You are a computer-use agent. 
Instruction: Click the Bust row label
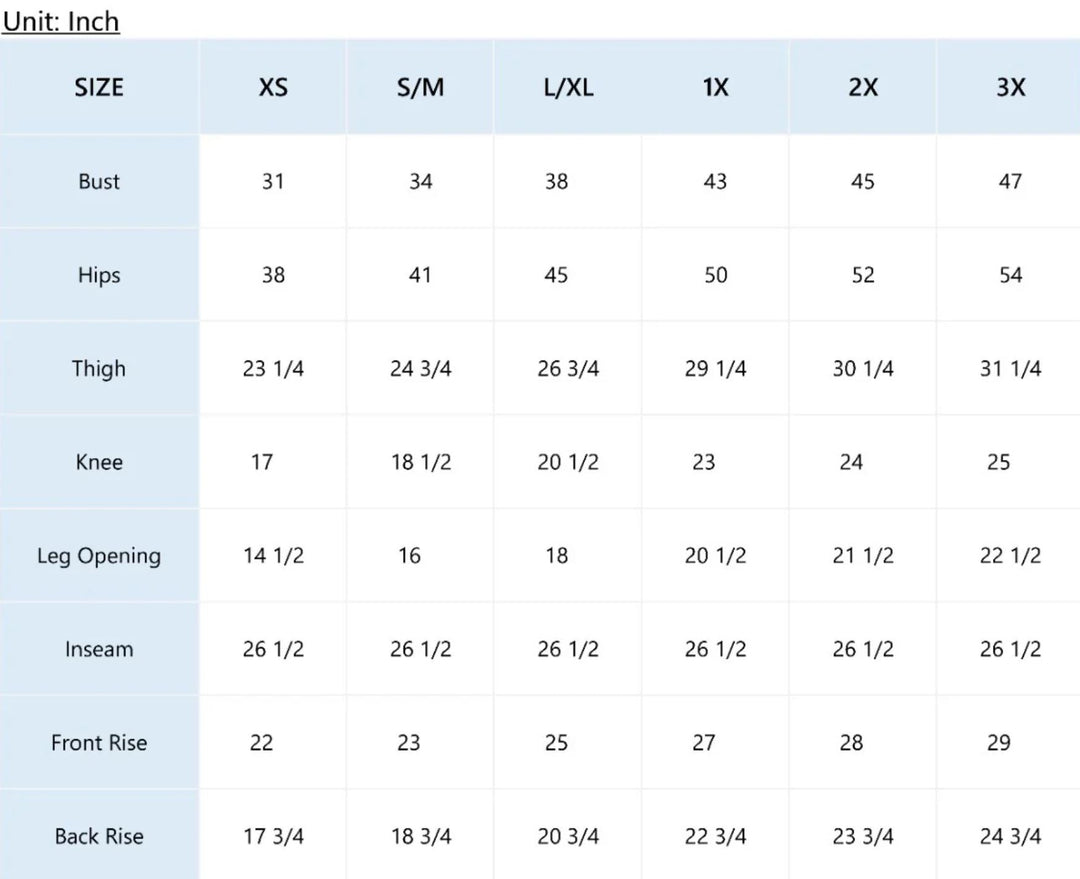pos(99,181)
